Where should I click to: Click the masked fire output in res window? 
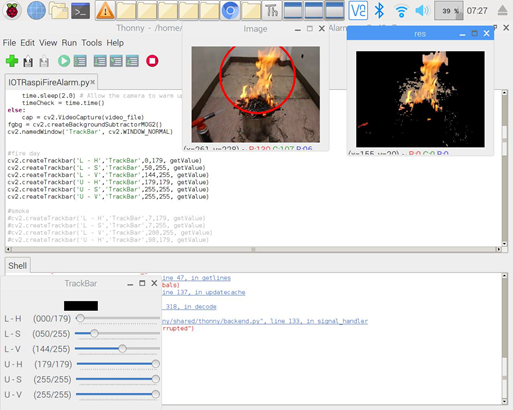420,99
